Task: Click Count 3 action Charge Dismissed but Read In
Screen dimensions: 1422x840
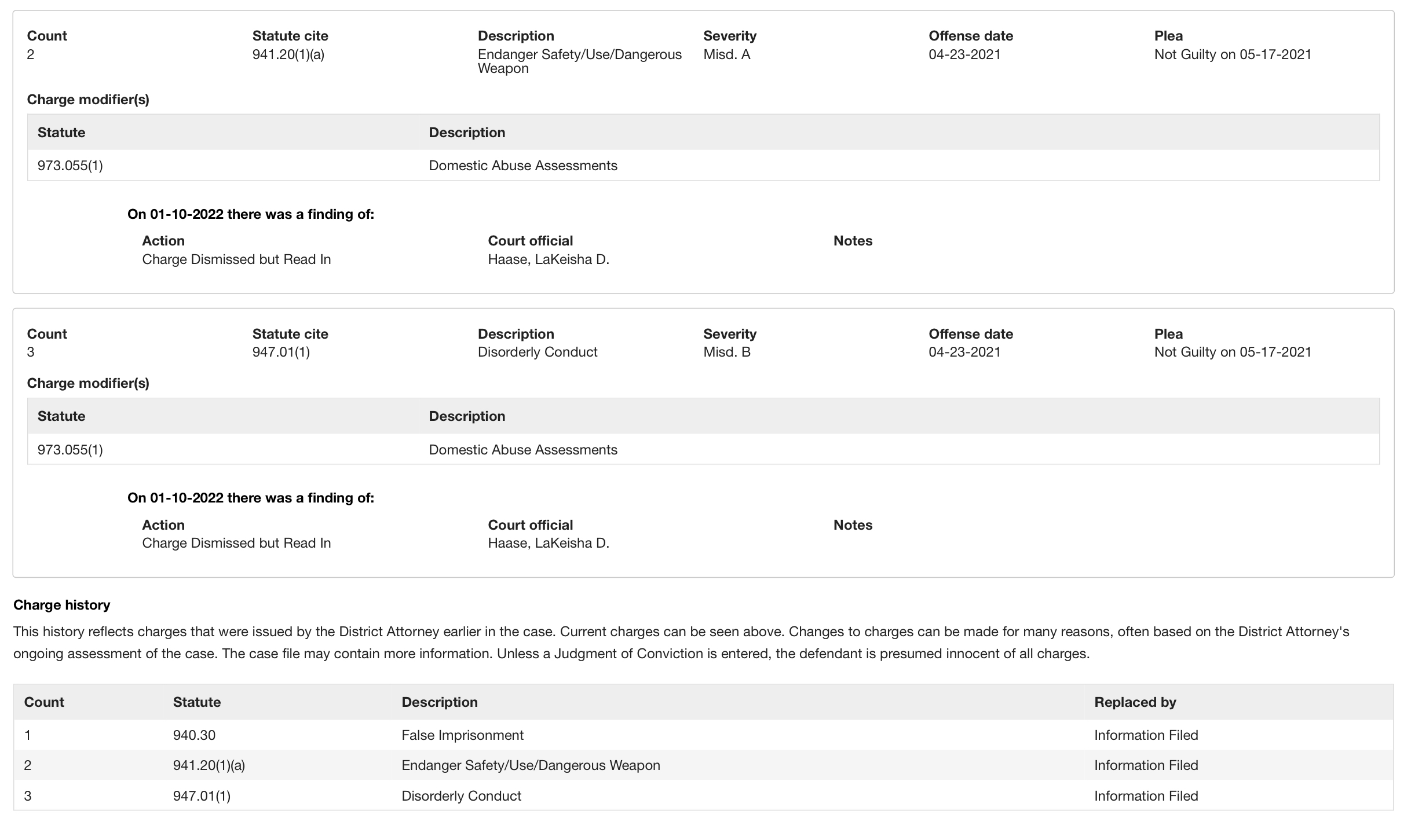Action: coord(236,543)
